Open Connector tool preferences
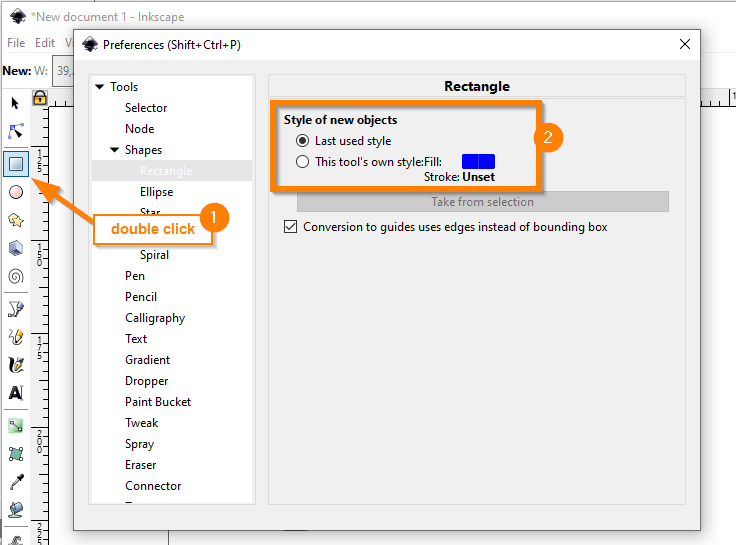736x545 pixels. tap(153, 486)
